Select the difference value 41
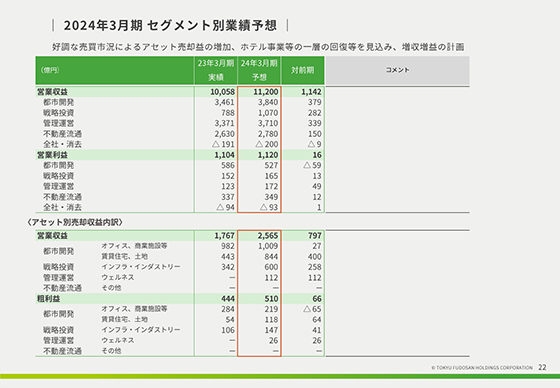Image resolution: width=560 pixels, height=388 pixels. pyautogui.click(x=317, y=330)
